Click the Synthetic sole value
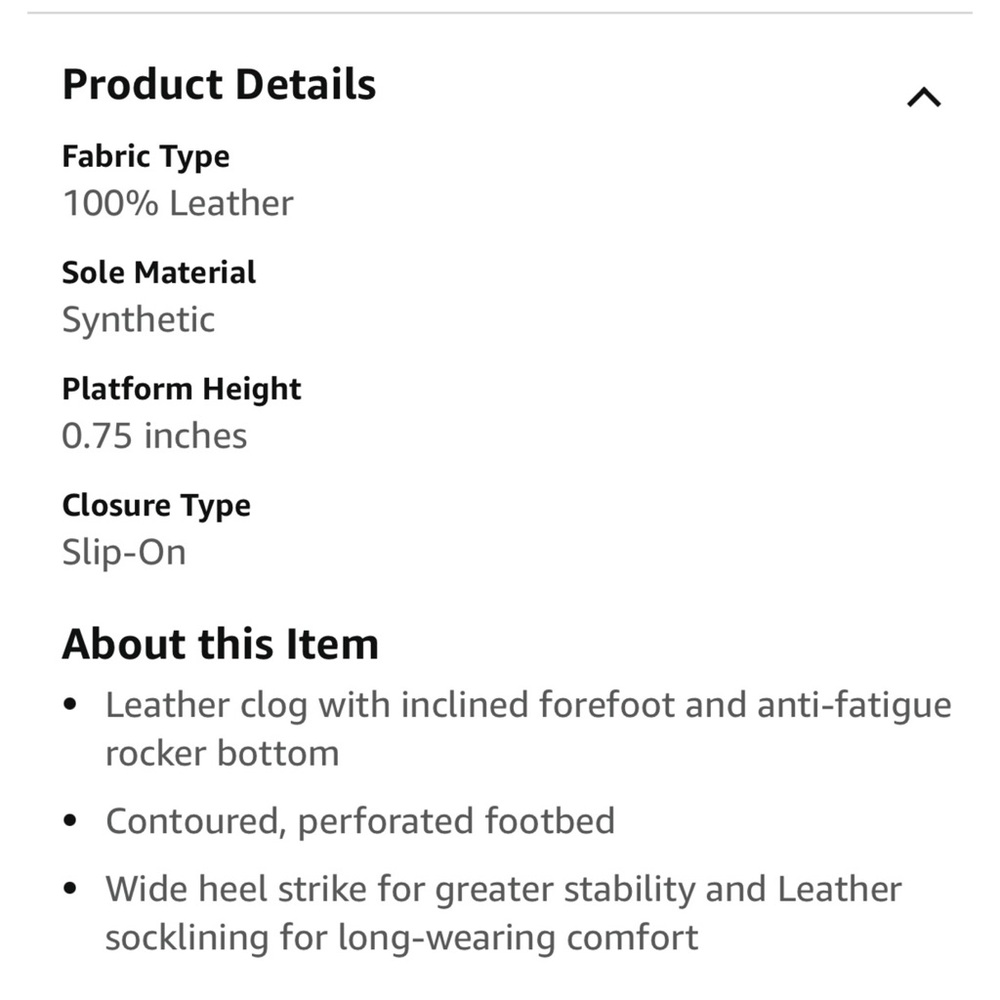This screenshot has width=1000, height=1000. point(138,320)
